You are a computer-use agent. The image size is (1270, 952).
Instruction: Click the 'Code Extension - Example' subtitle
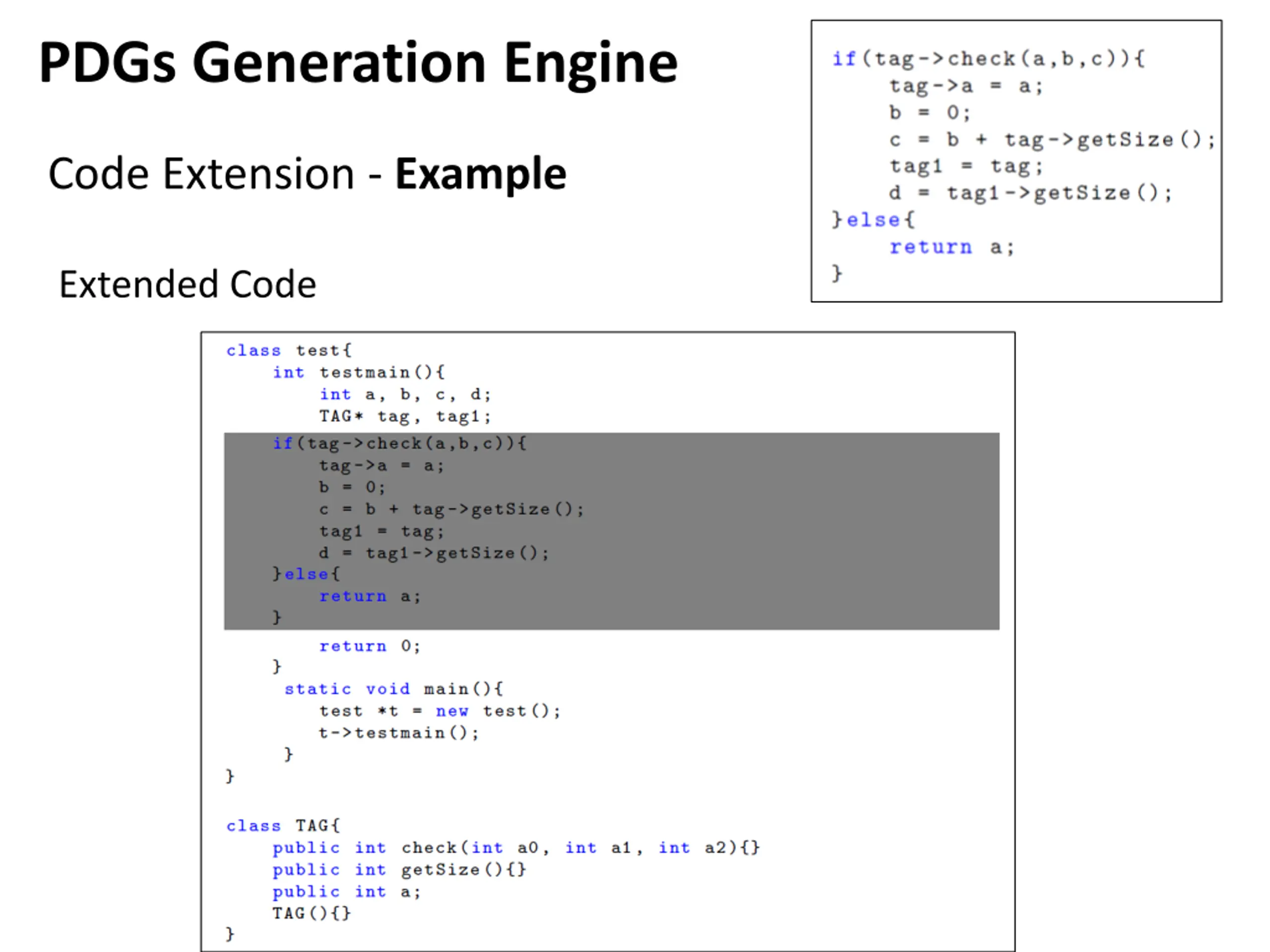click(307, 174)
